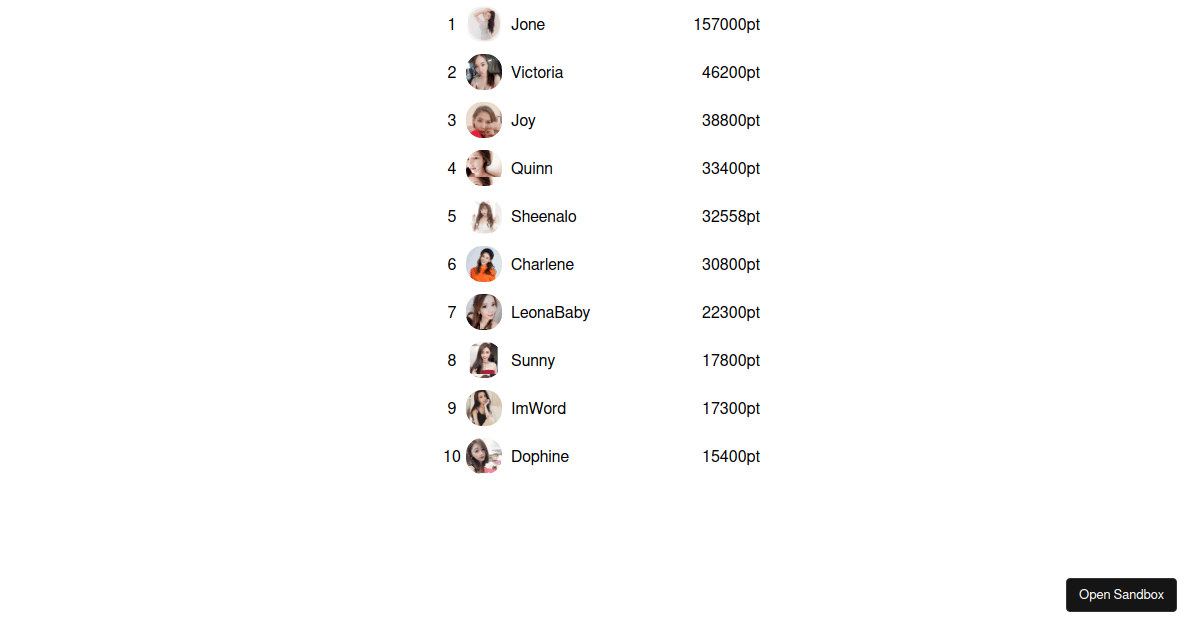Click the 15400pt score for Dophine
1200x630 pixels.
(731, 456)
